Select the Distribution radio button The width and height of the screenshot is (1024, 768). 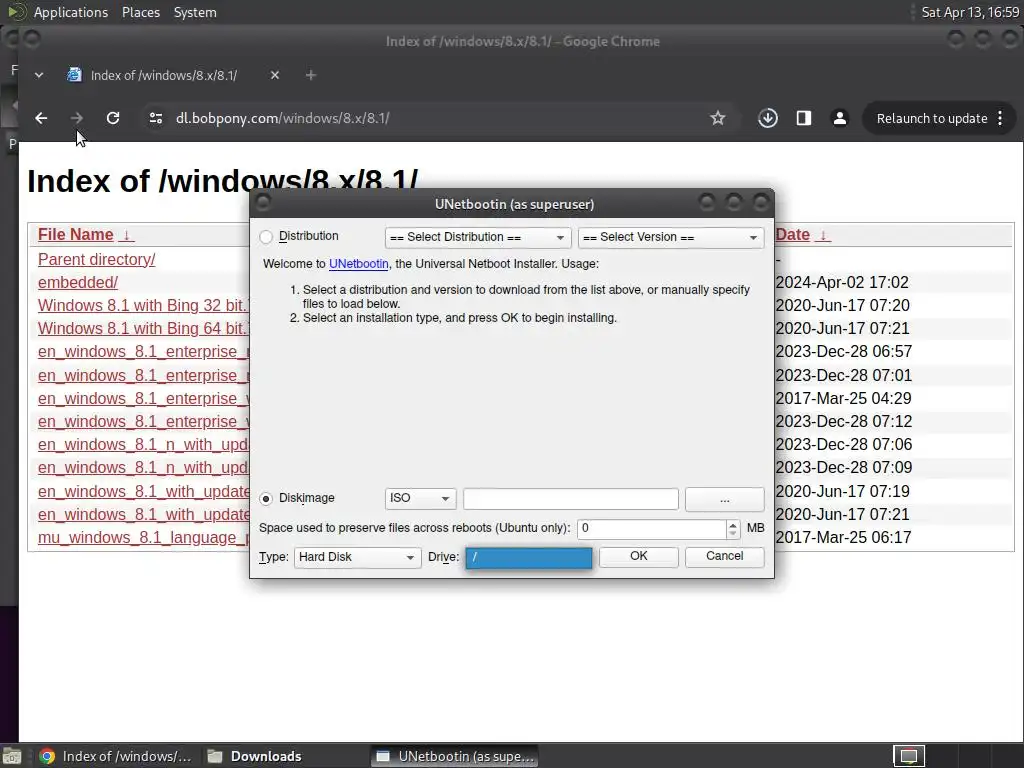click(x=266, y=237)
